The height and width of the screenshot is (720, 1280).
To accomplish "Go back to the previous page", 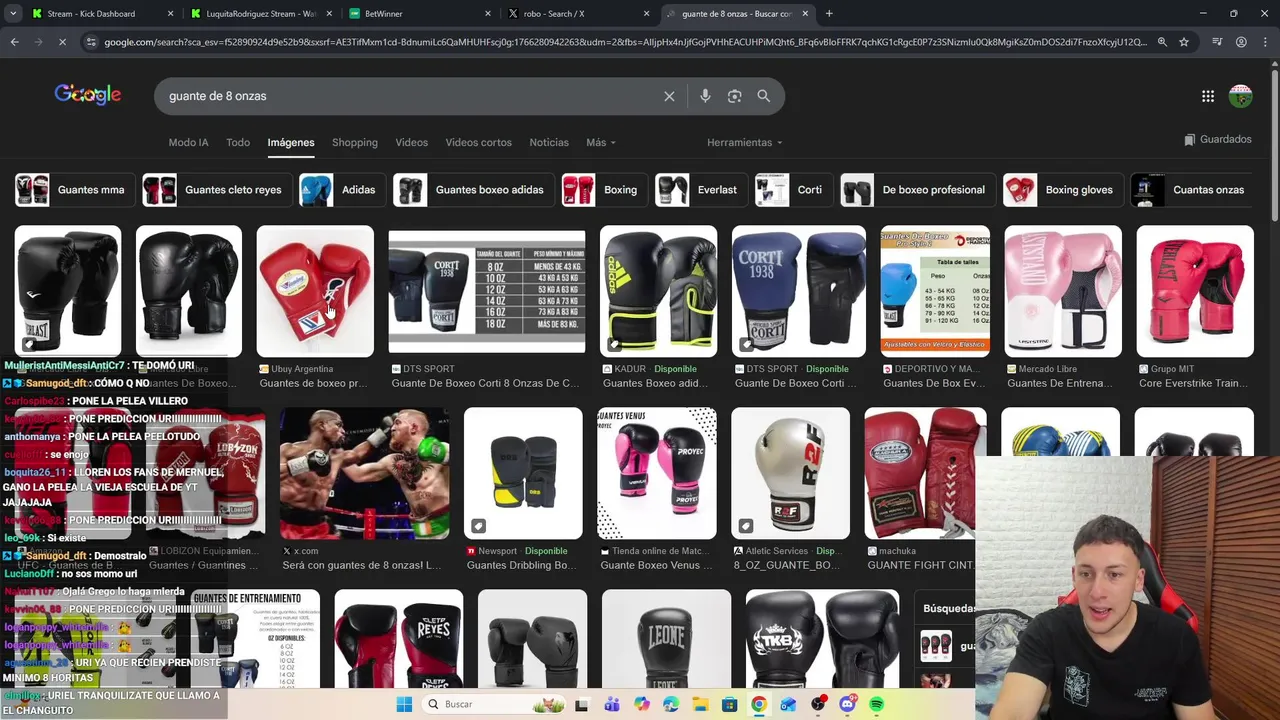I will point(14,42).
